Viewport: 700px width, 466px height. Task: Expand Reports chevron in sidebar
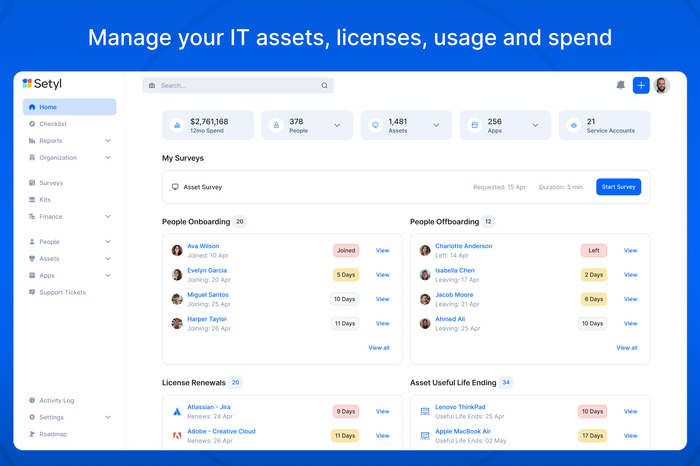[x=108, y=141]
